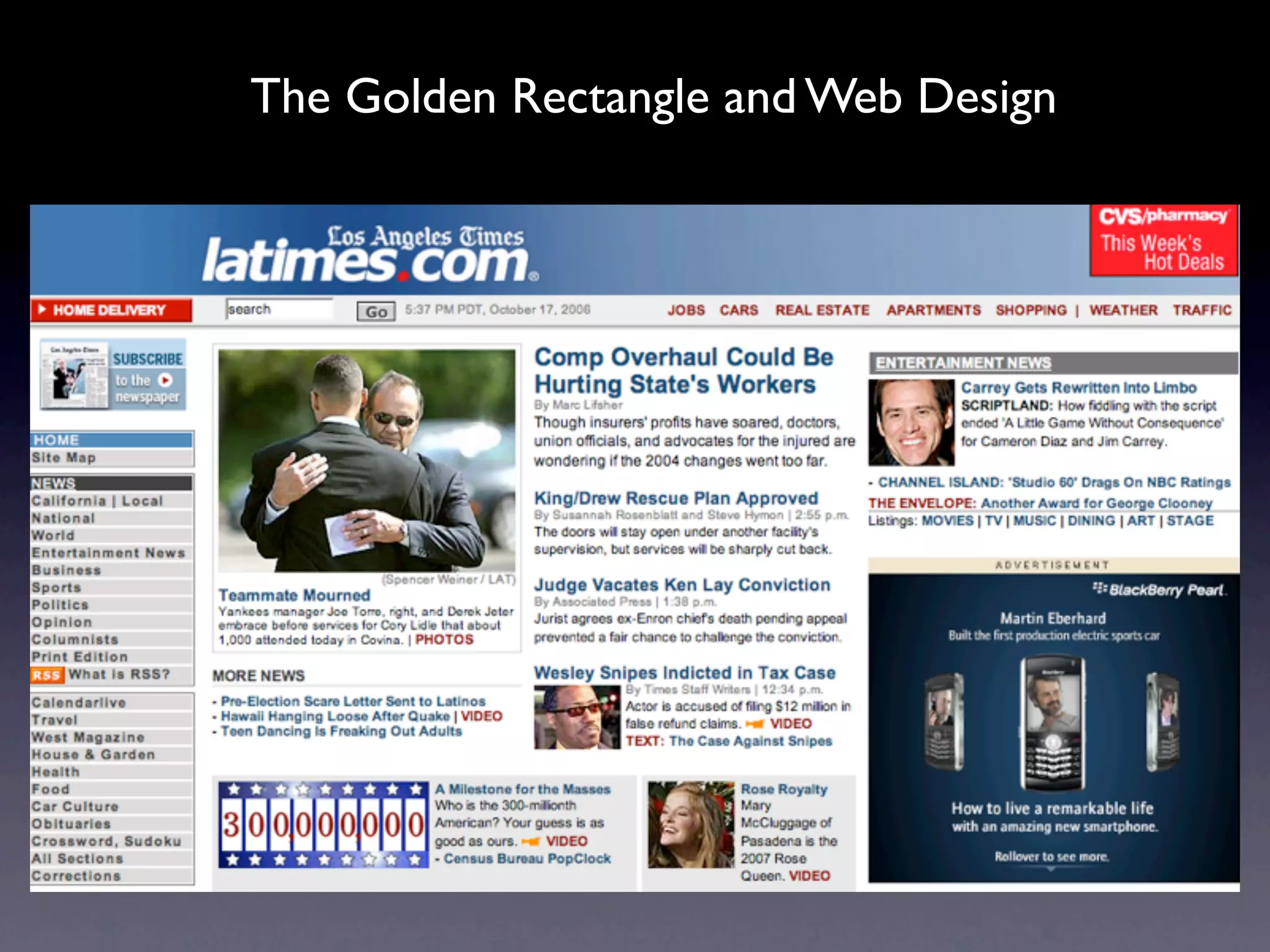This screenshot has width=1270, height=952.
Task: Go to the Travel section
Action: [x=55, y=720]
